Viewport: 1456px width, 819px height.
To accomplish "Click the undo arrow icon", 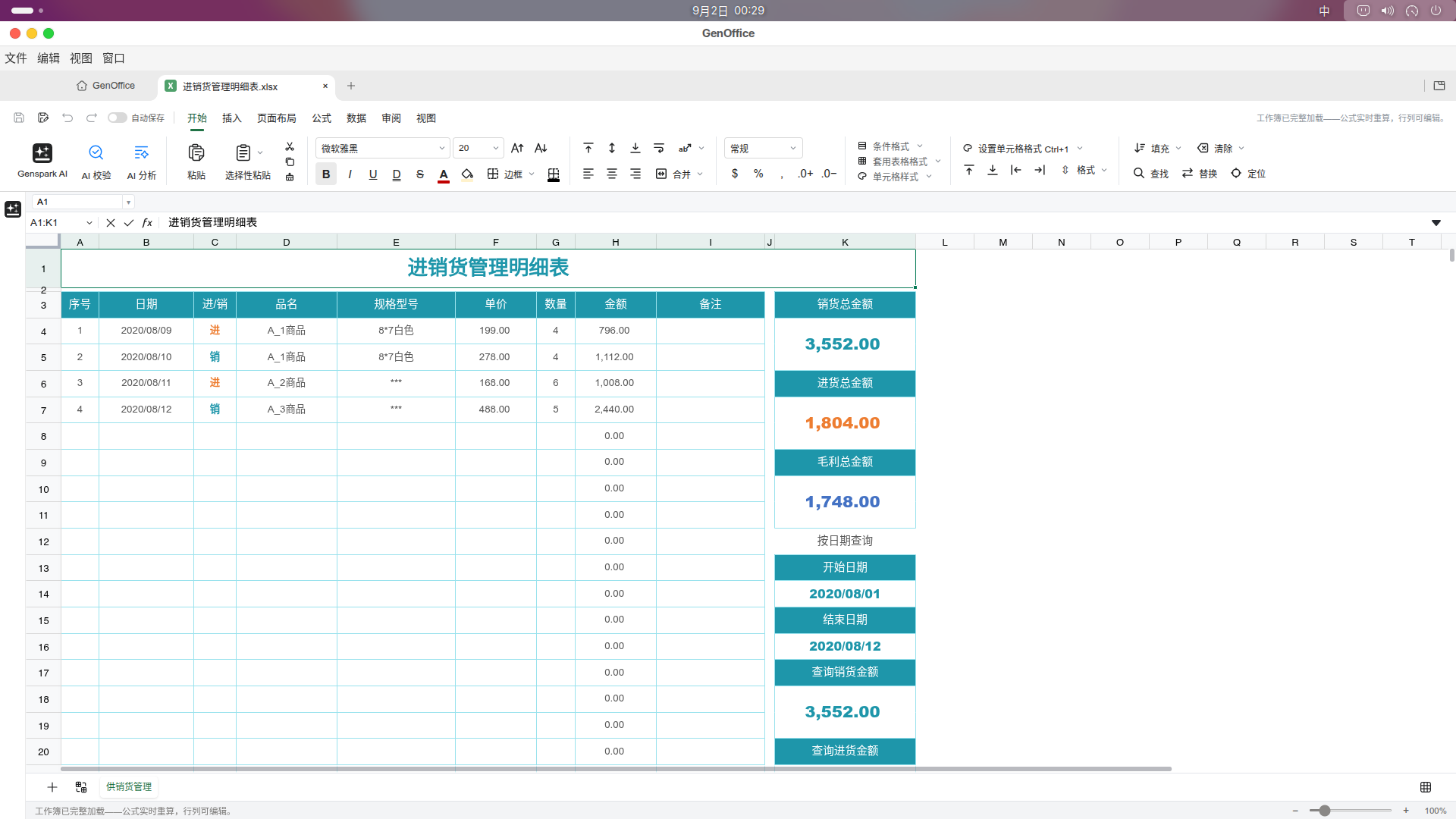I will point(67,118).
